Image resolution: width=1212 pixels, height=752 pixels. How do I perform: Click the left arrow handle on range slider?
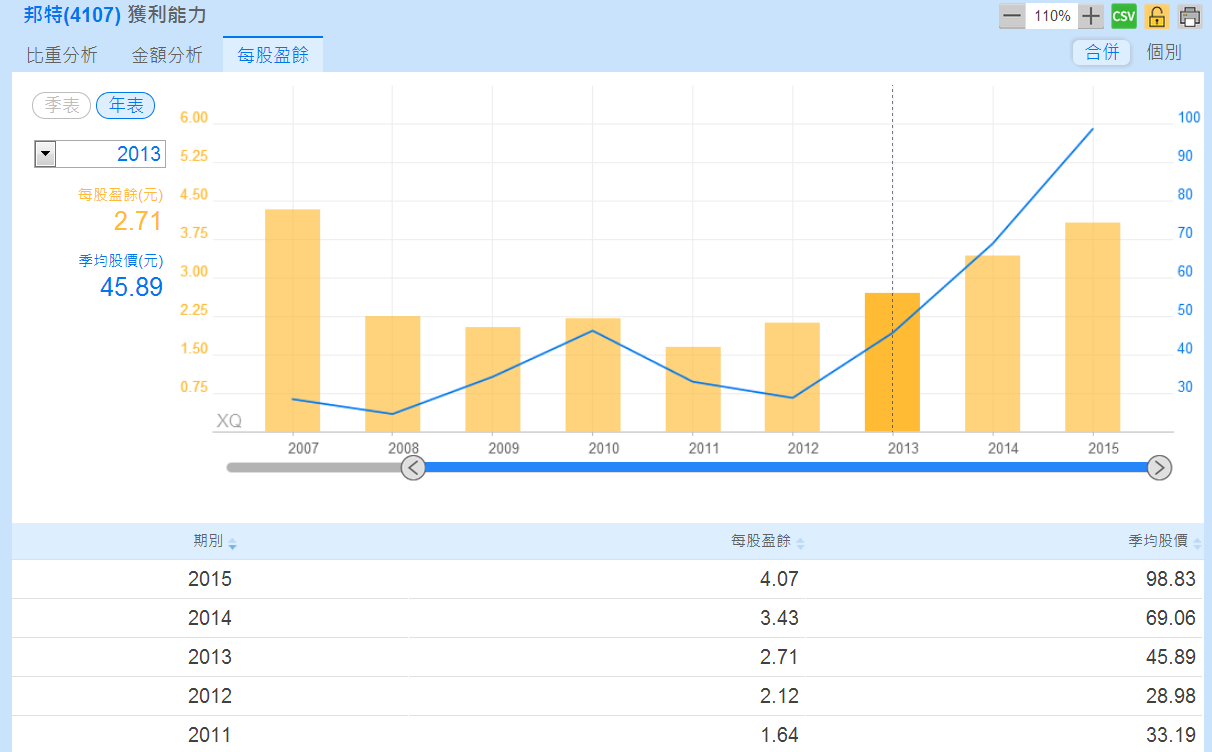click(413, 467)
